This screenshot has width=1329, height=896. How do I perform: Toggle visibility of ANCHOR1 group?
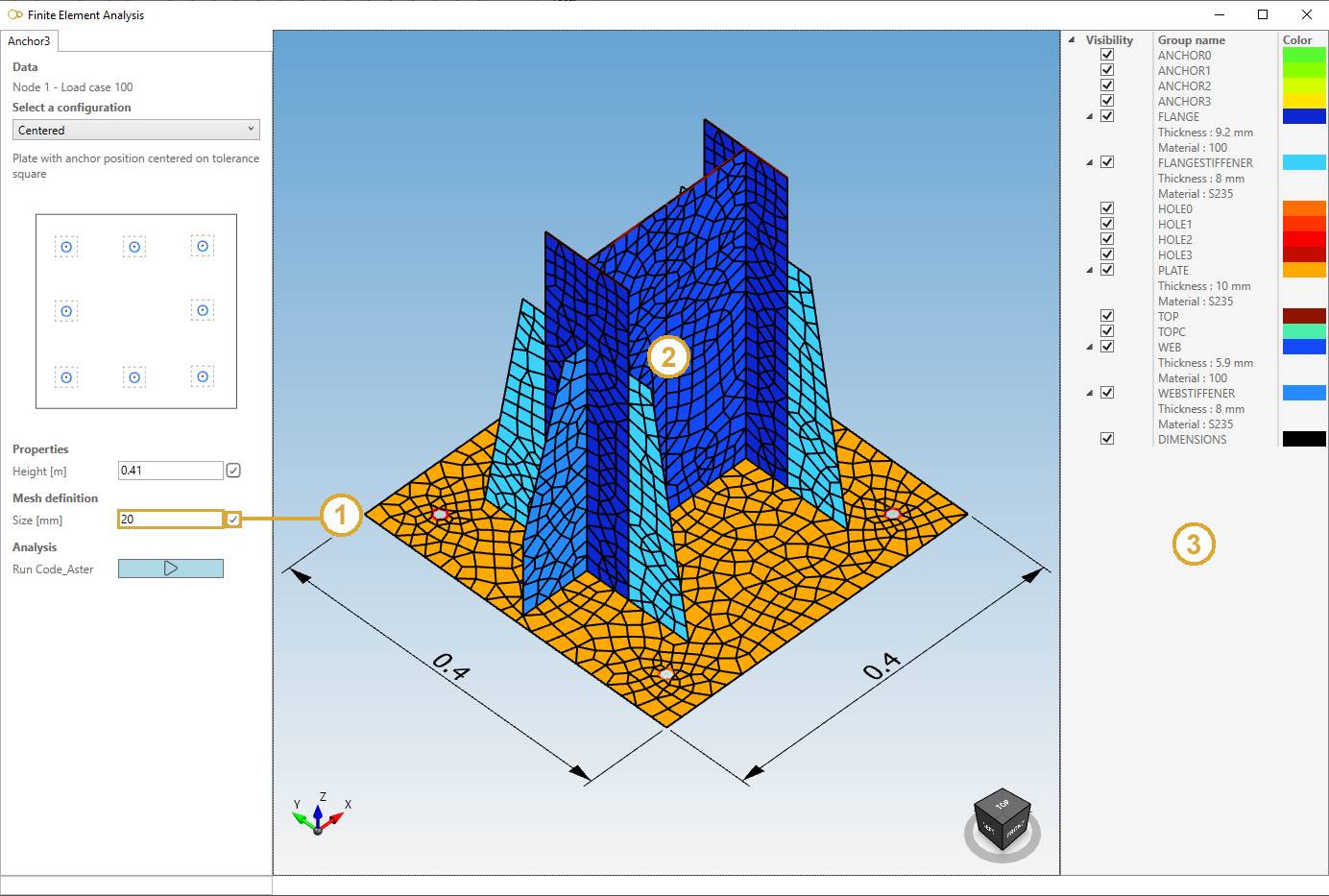click(1107, 70)
